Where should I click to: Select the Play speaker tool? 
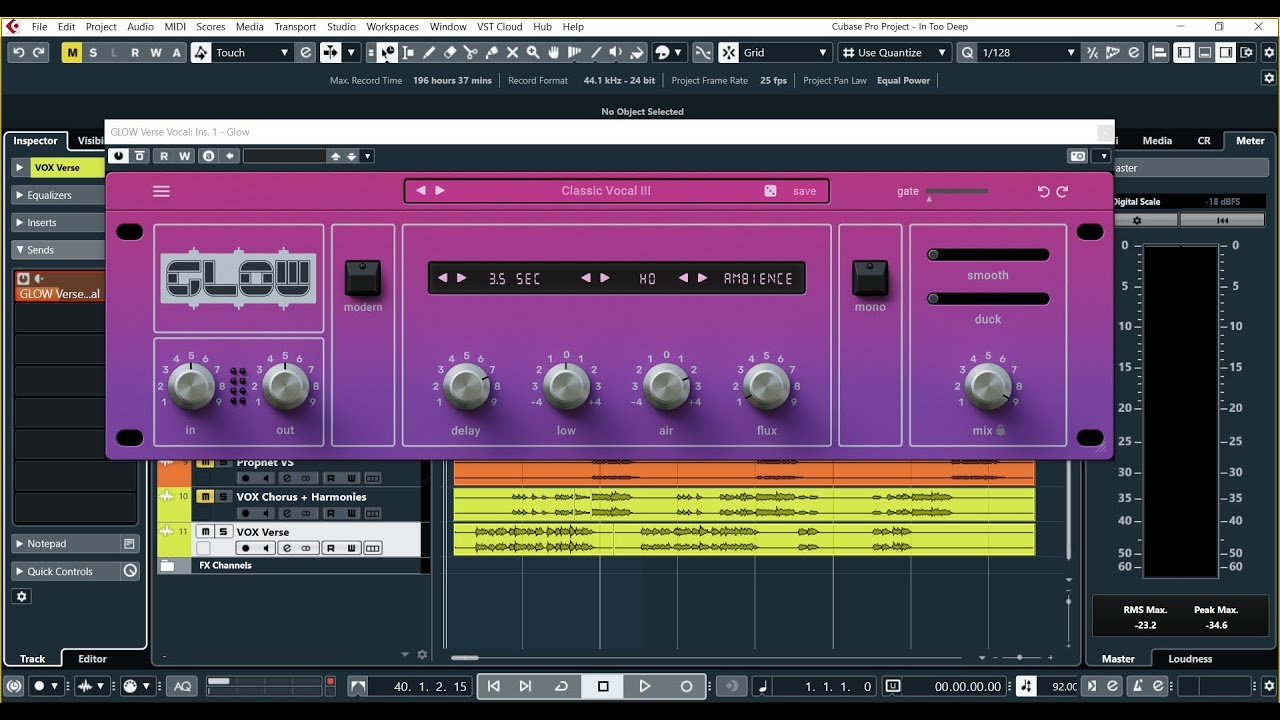(616, 52)
